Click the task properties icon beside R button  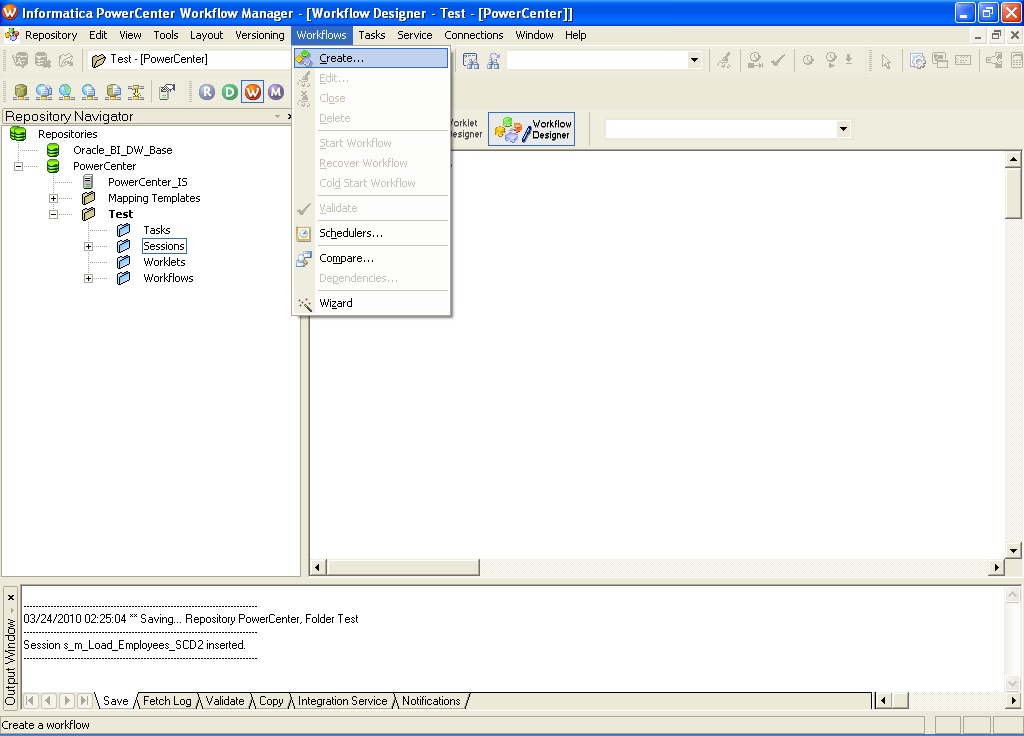coord(167,92)
